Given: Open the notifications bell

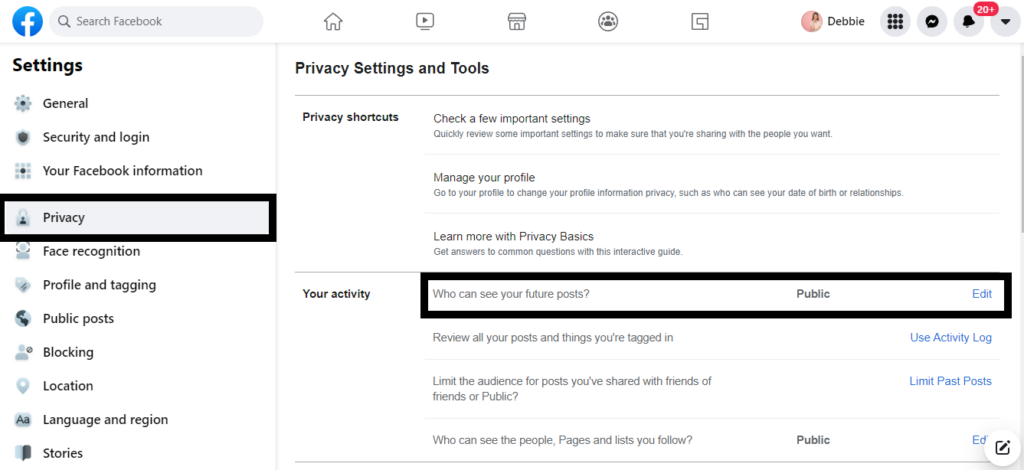Looking at the screenshot, I should [968, 22].
